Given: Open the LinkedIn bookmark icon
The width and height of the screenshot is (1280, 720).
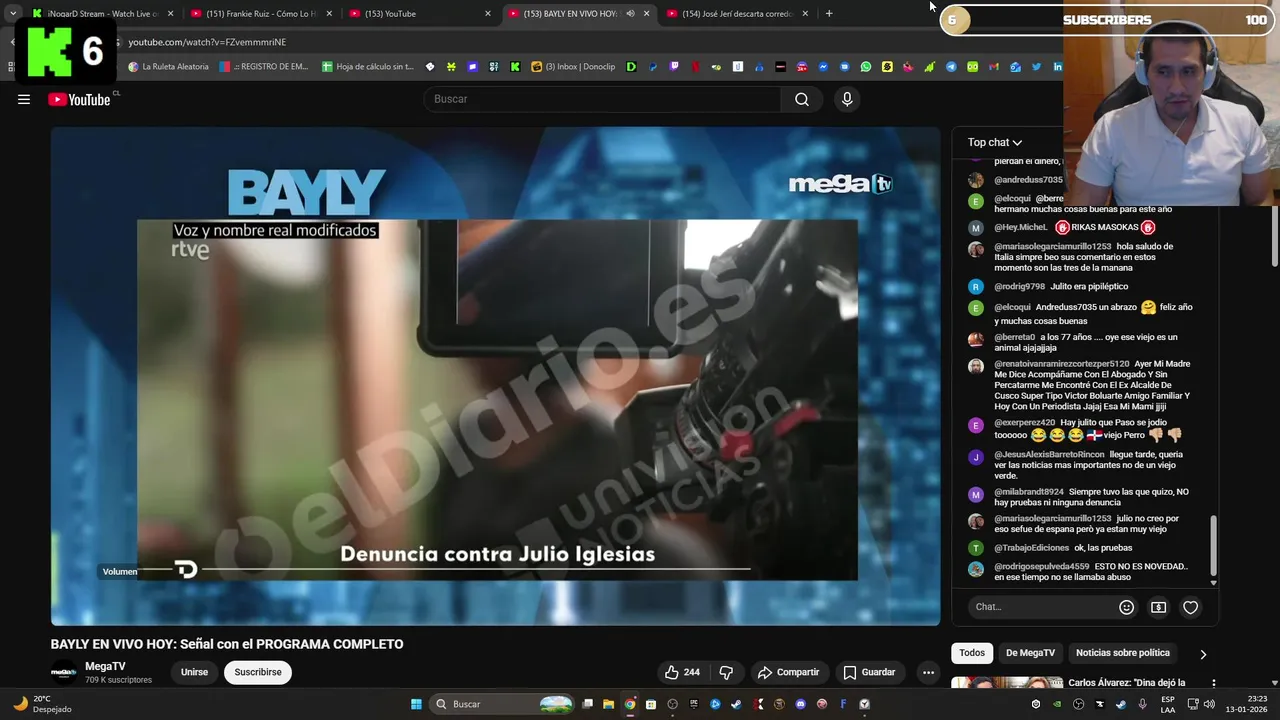Looking at the screenshot, I should [x=1057, y=67].
